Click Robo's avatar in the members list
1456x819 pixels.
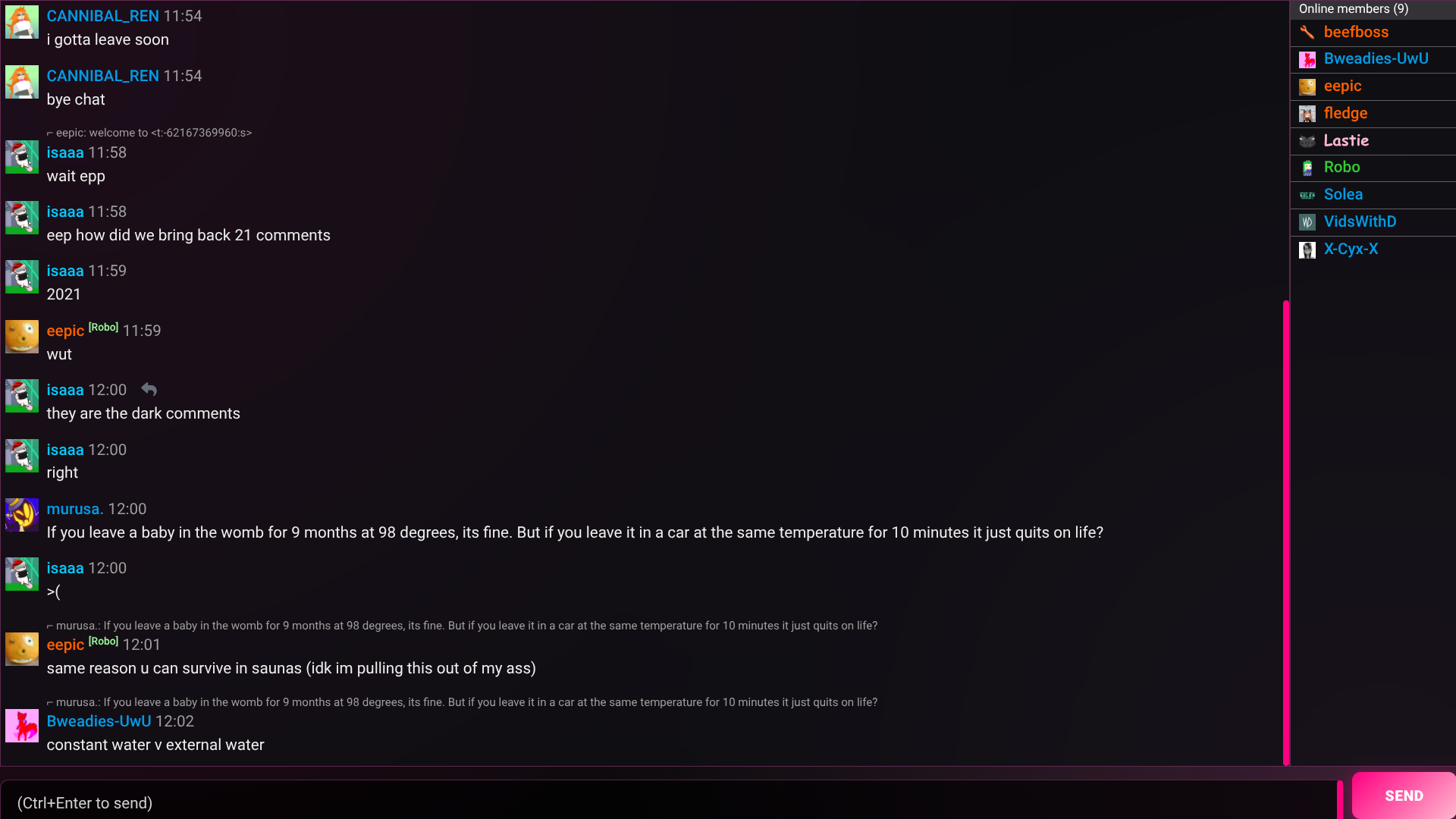tap(1307, 168)
